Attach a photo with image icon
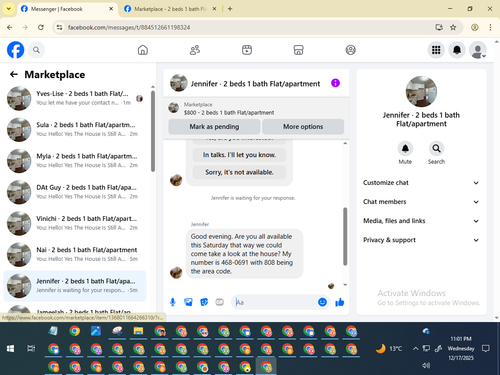Image resolution: width=500 pixels, height=375 pixels. (x=188, y=302)
